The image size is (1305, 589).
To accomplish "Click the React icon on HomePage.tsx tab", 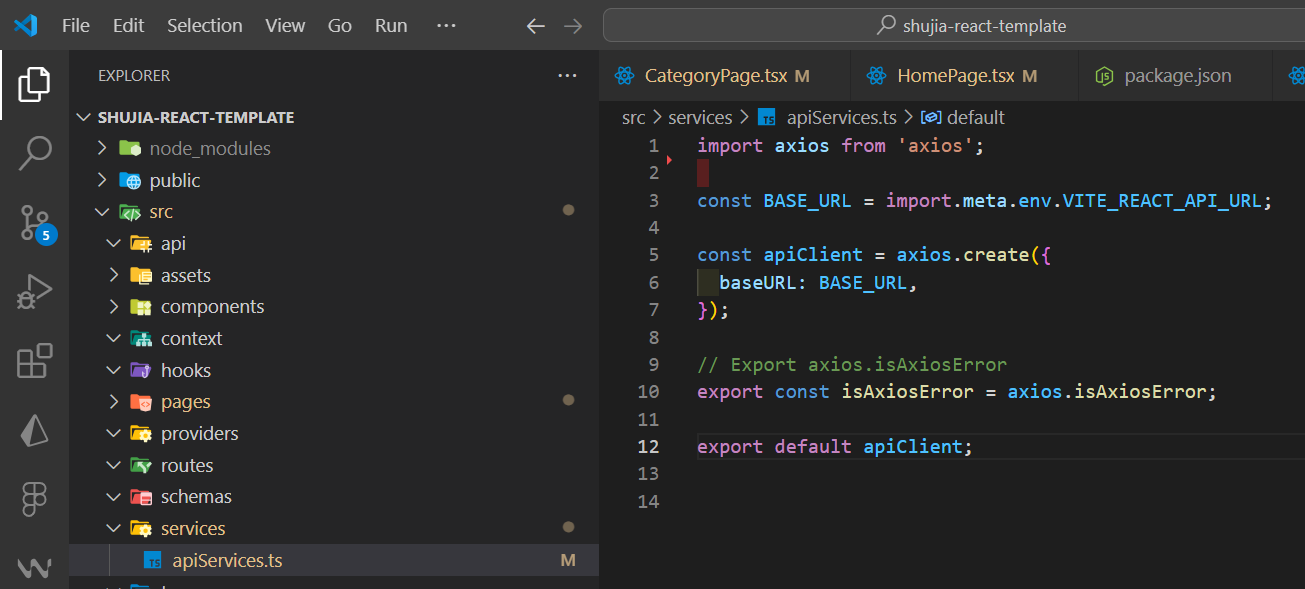I will 877,76.
